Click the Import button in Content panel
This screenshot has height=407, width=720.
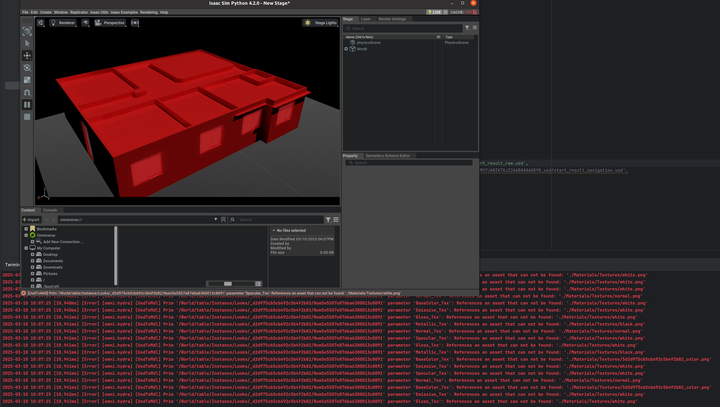(31, 220)
